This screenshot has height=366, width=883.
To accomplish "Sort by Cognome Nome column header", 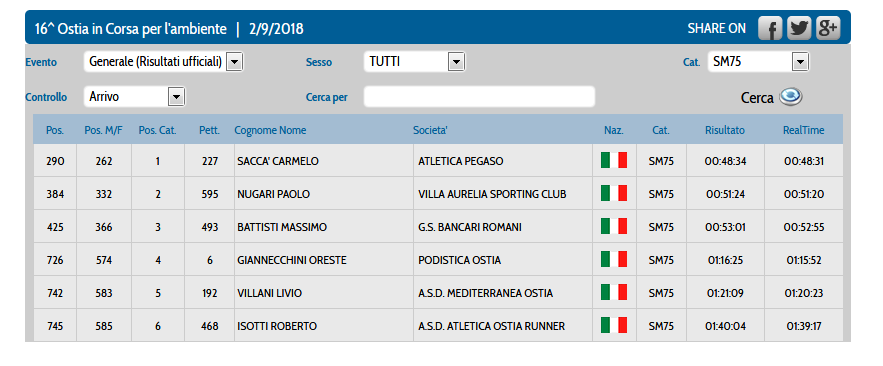I will [270, 130].
